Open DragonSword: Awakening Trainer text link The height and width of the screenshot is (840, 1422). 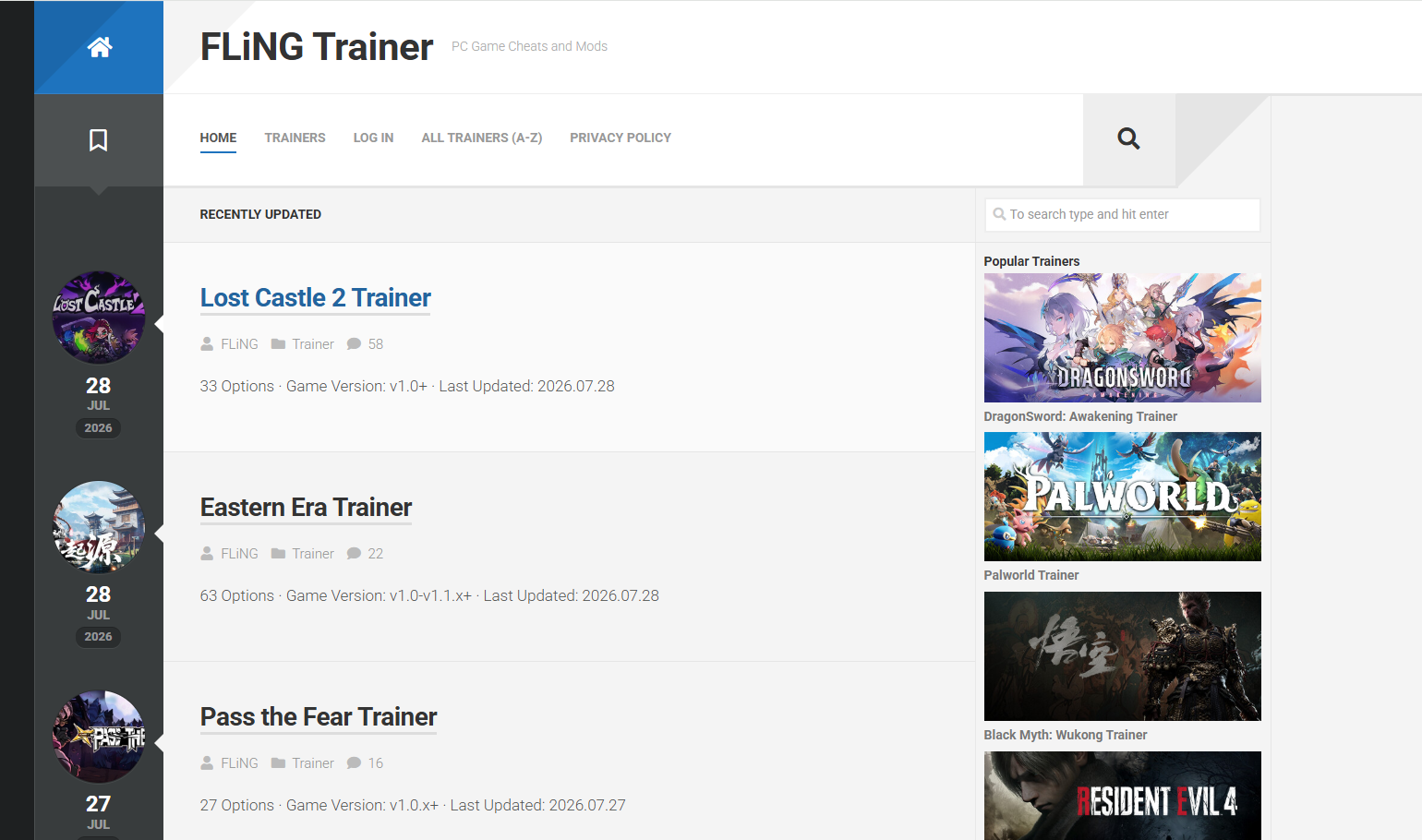[1080, 416]
